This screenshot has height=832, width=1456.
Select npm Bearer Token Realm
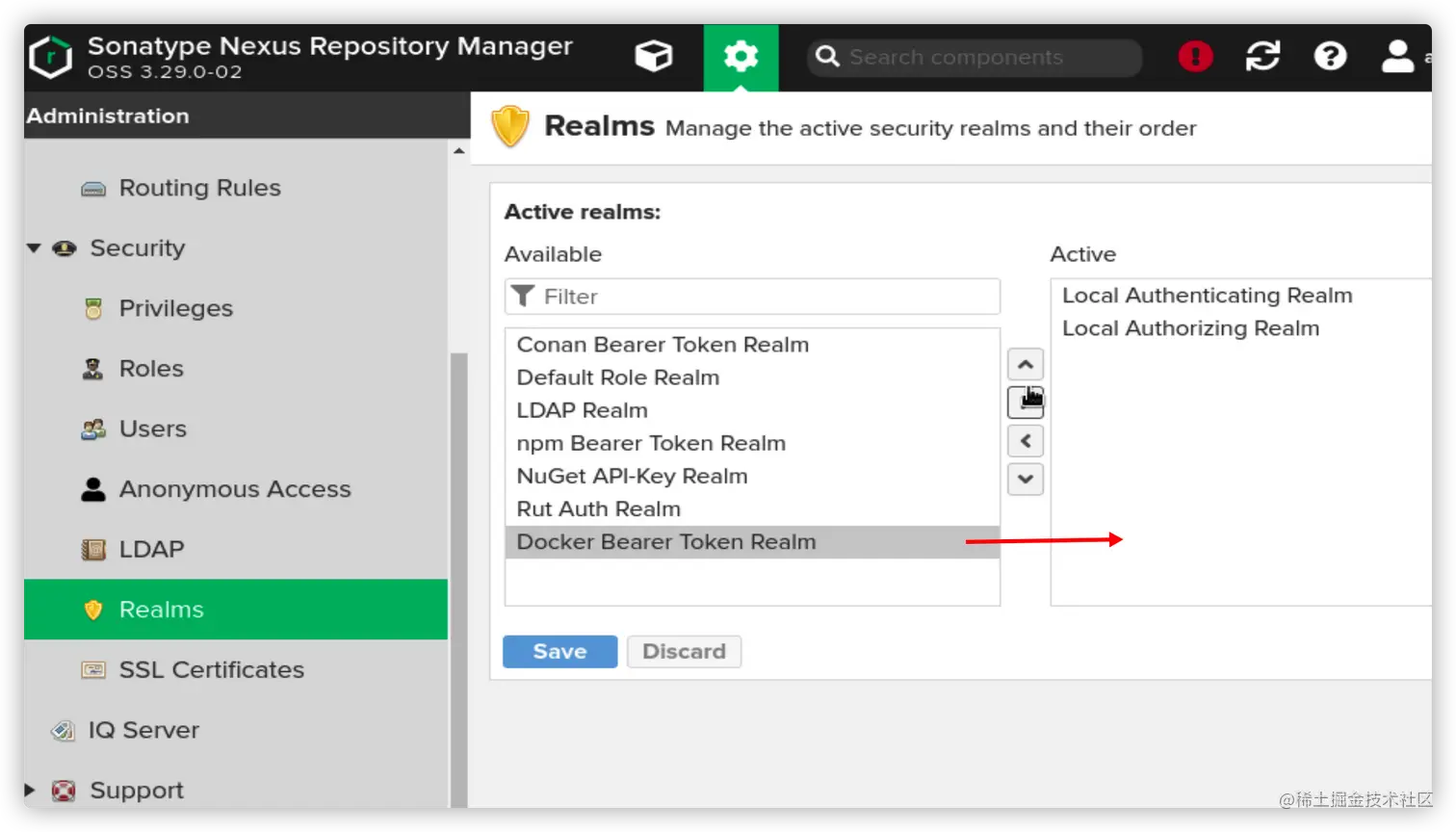(752, 443)
